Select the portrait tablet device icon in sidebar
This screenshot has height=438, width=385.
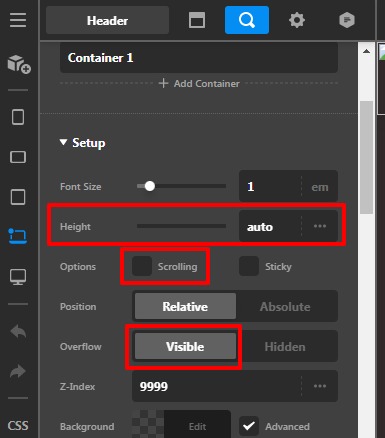[18, 117]
